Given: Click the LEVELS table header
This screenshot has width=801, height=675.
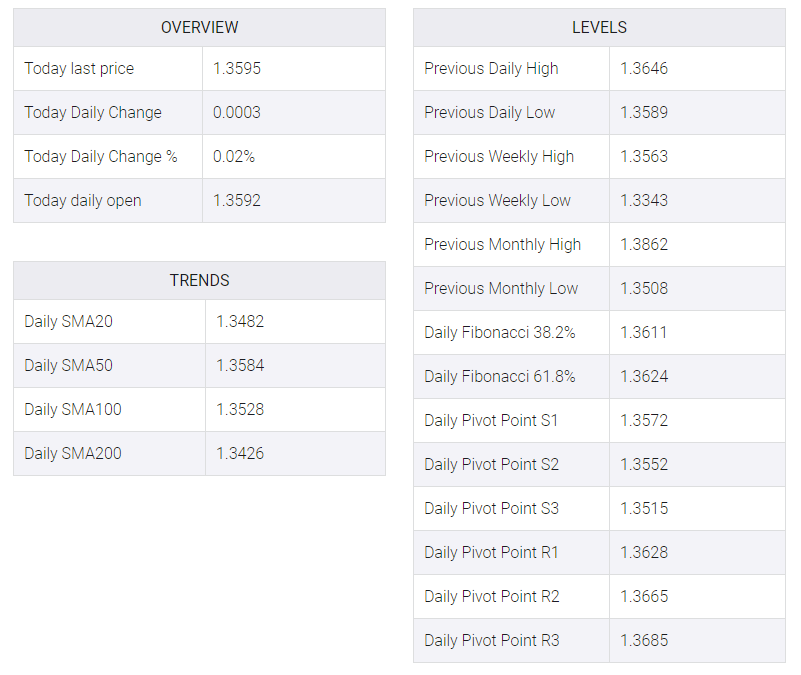Looking at the screenshot, I should click(599, 27).
